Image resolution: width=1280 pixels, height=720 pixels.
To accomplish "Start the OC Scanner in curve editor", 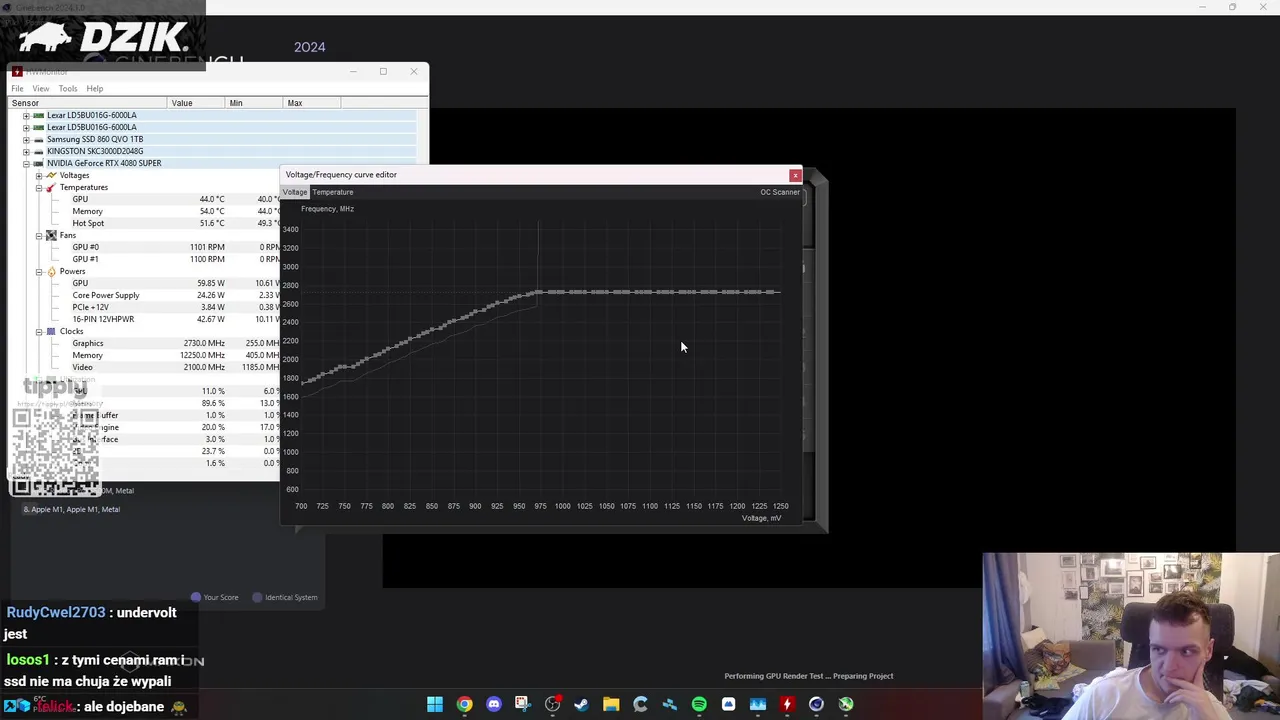I will tap(780, 192).
